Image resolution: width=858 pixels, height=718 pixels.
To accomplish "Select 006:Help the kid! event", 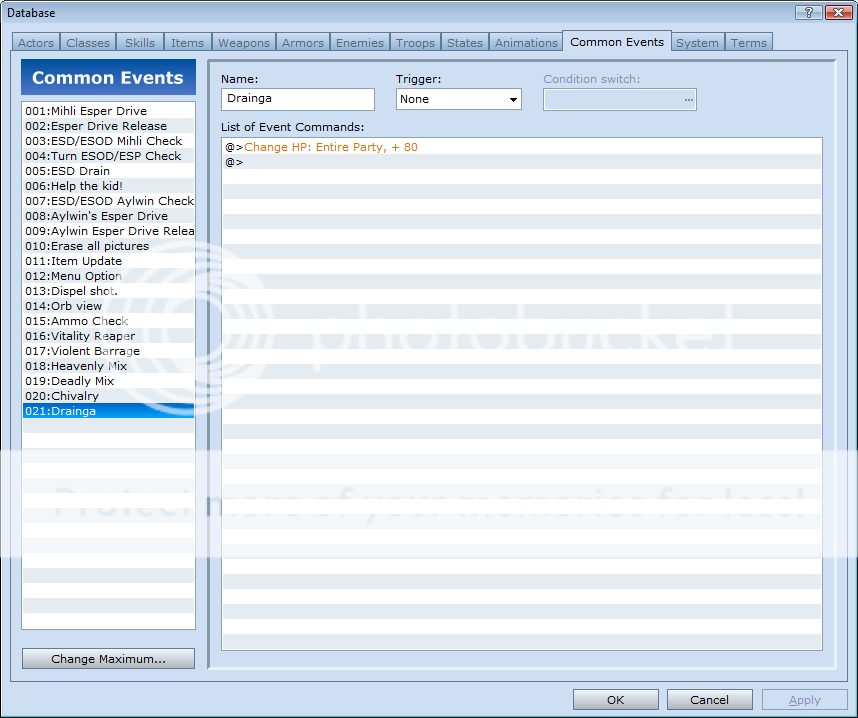I will pos(74,186).
